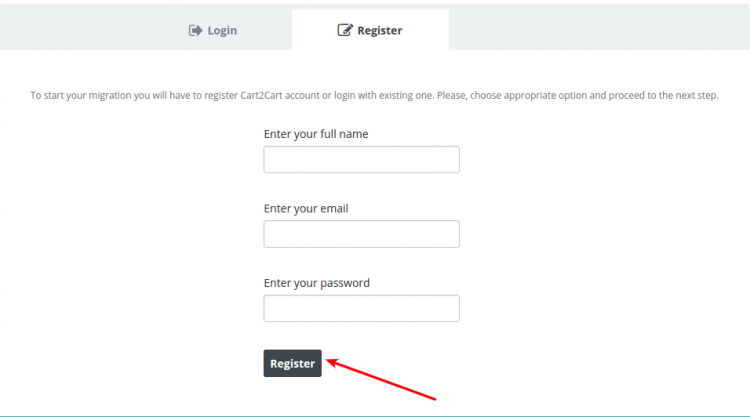The image size is (750, 417).
Task: Click the "Enter your email" label
Action: [x=306, y=208]
